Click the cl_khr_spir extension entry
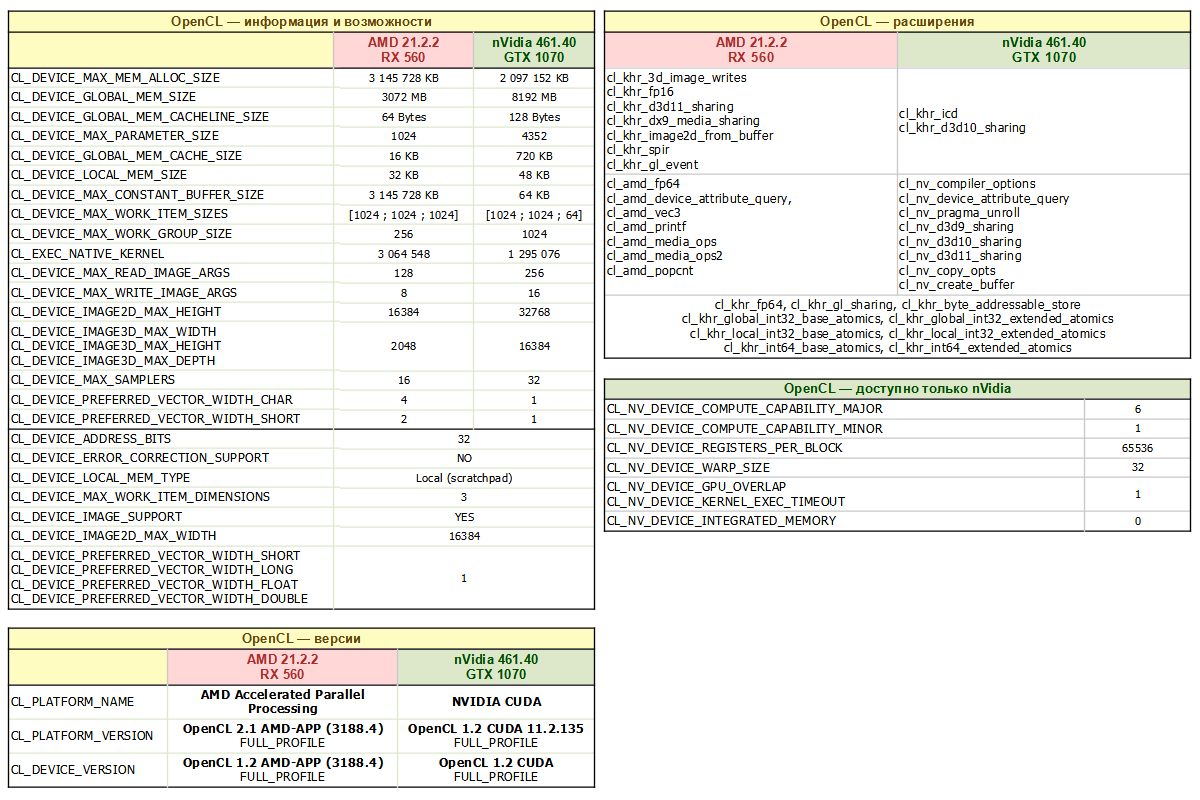This screenshot has width=1200, height=800. pyautogui.click(x=638, y=150)
